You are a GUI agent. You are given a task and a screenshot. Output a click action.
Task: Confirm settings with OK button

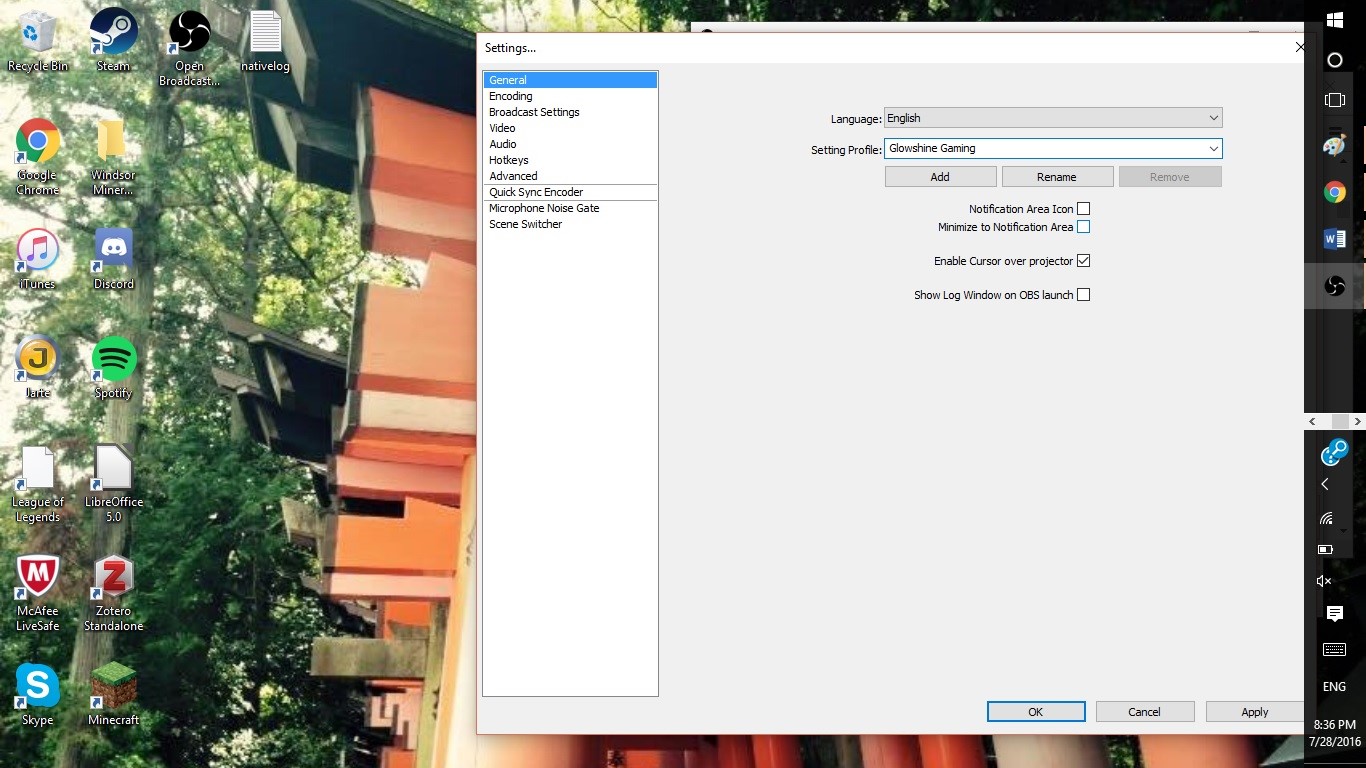(1036, 712)
